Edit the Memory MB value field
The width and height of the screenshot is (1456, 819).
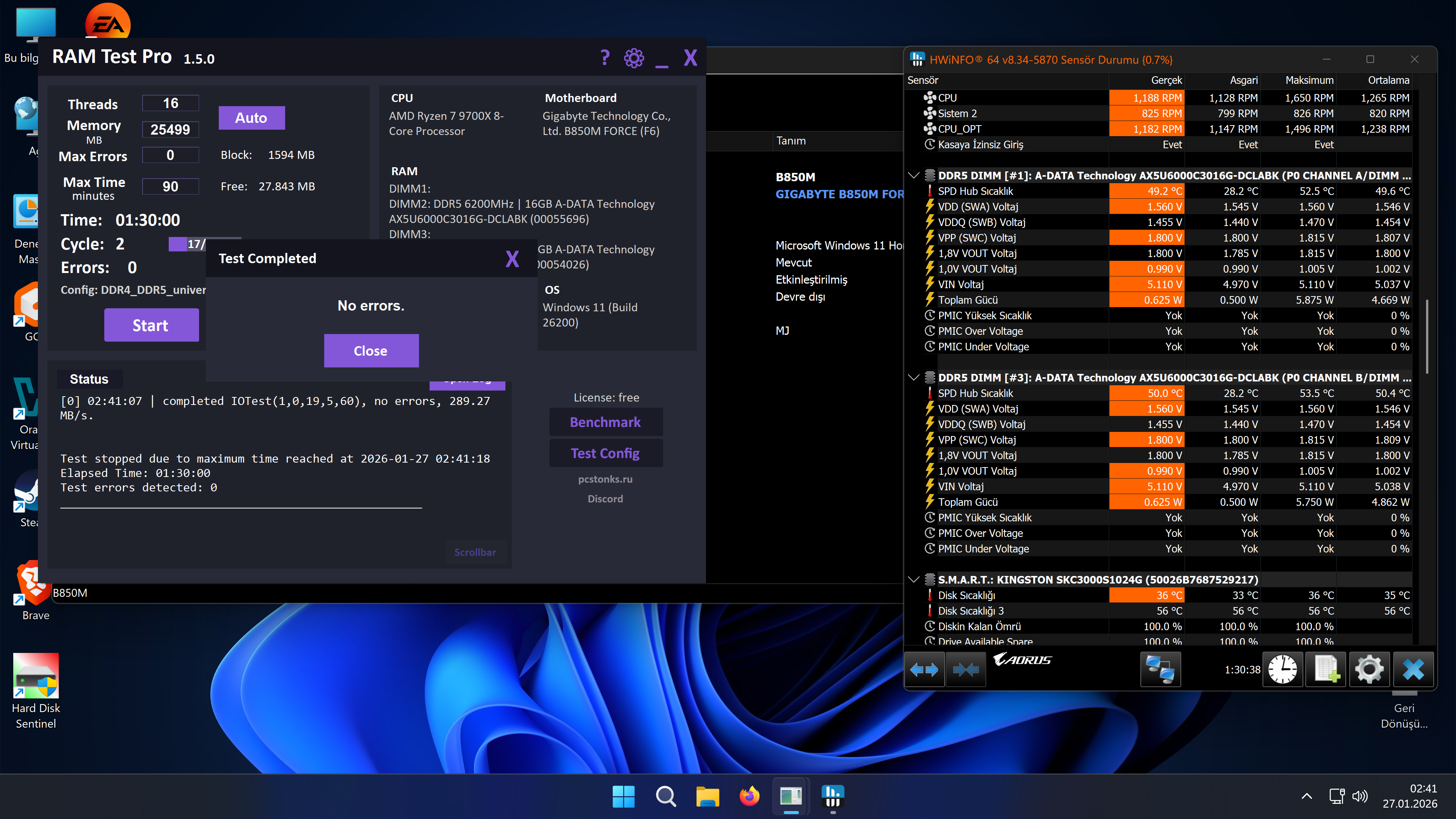click(171, 129)
